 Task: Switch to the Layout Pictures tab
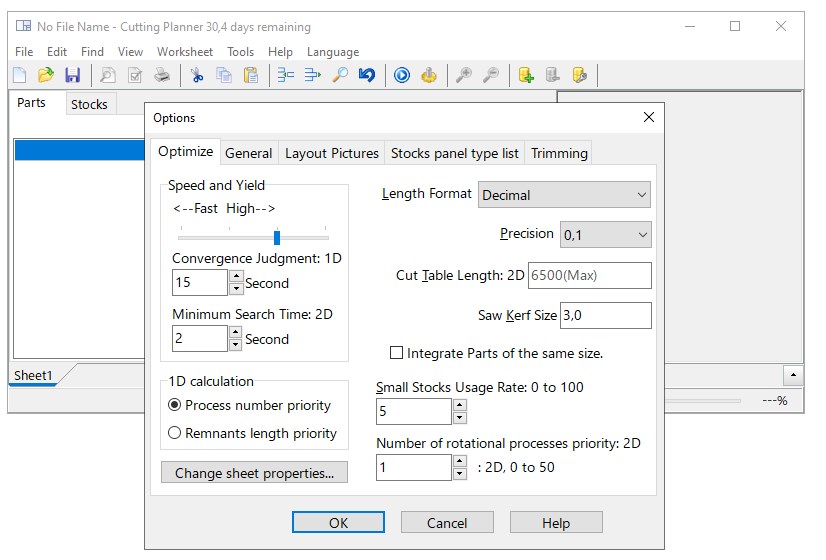coord(332,153)
